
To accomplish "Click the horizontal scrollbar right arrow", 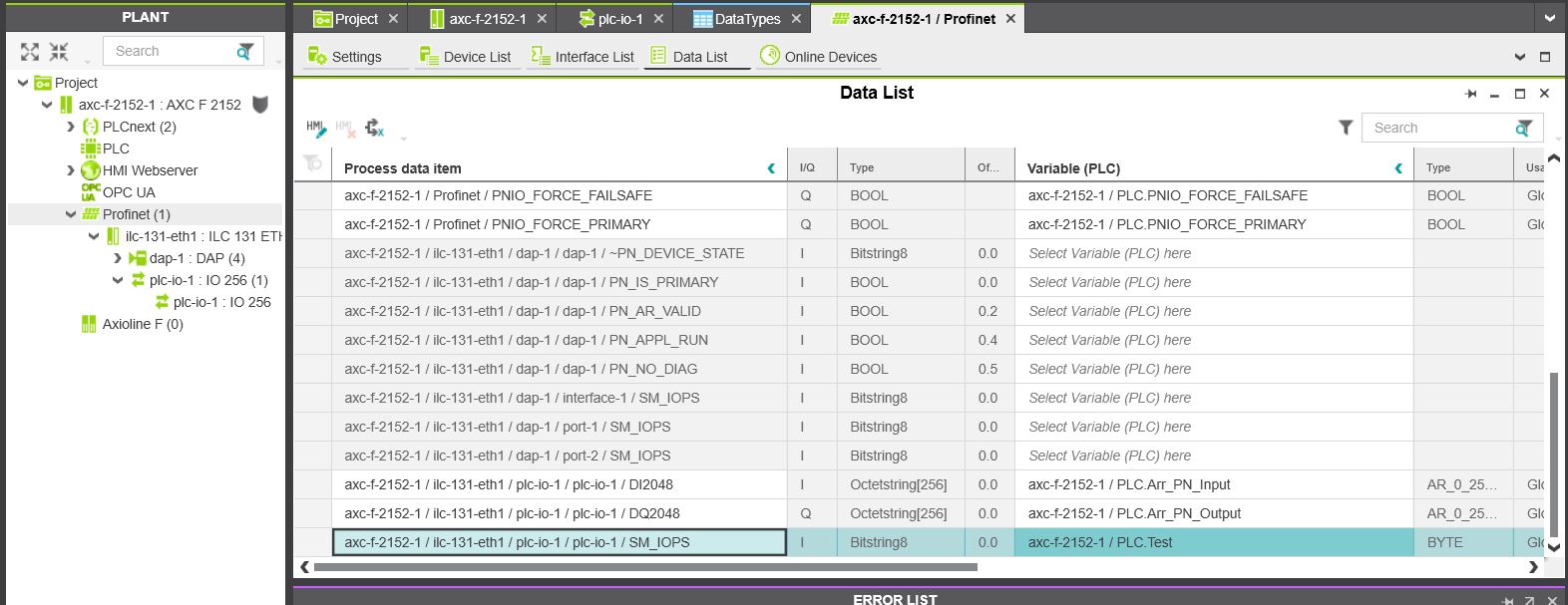I will coord(1533,567).
